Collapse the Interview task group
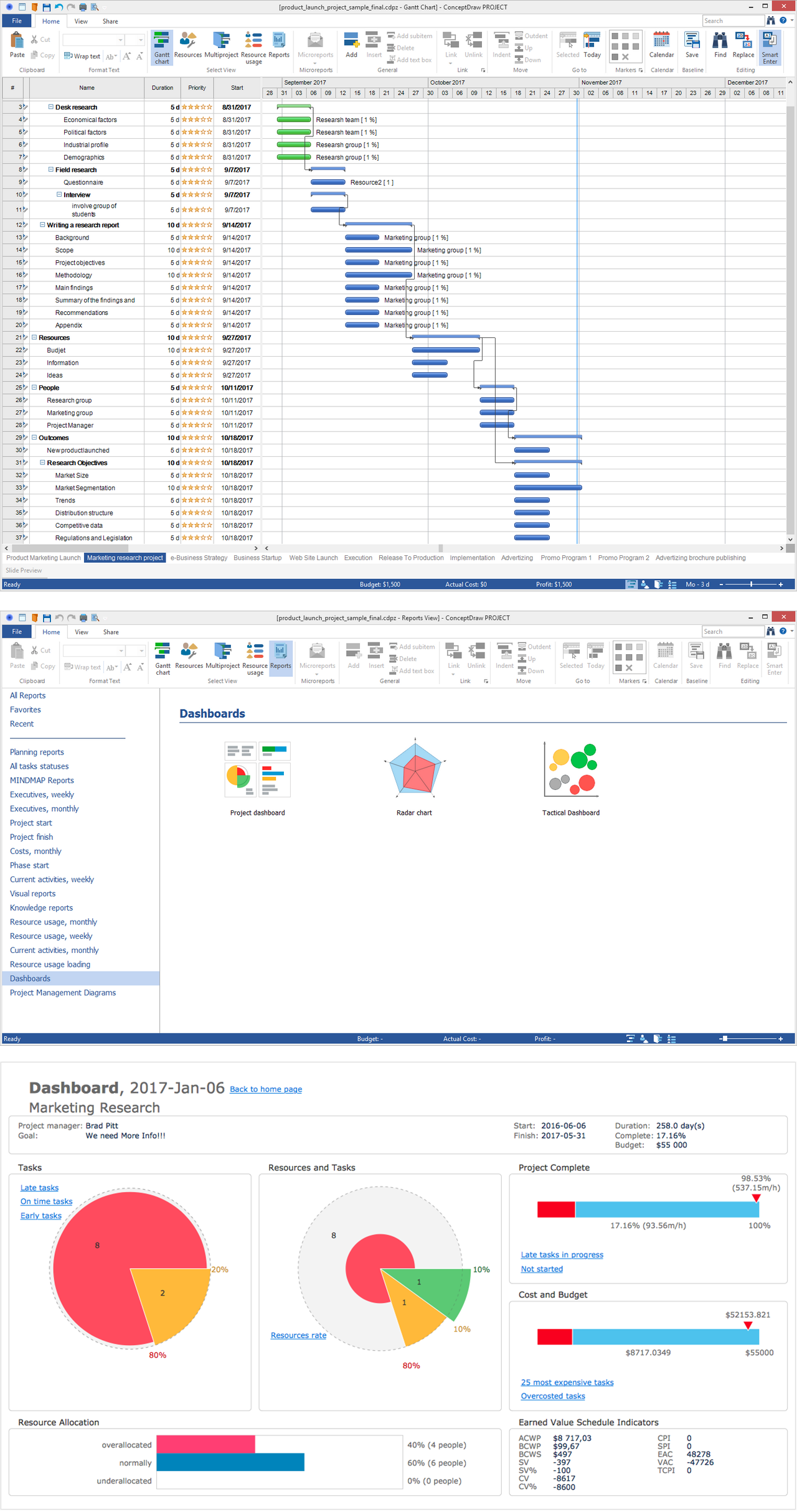Viewport: 797px width, 1512px height. pyautogui.click(x=59, y=194)
